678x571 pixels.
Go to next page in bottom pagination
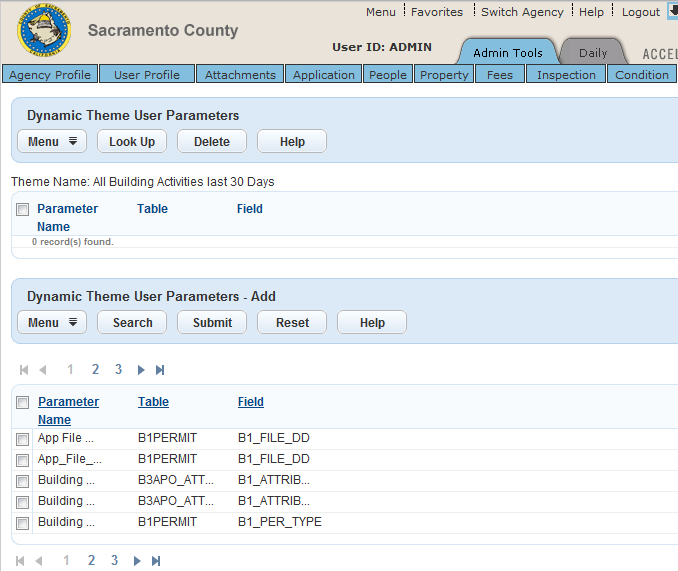137,561
